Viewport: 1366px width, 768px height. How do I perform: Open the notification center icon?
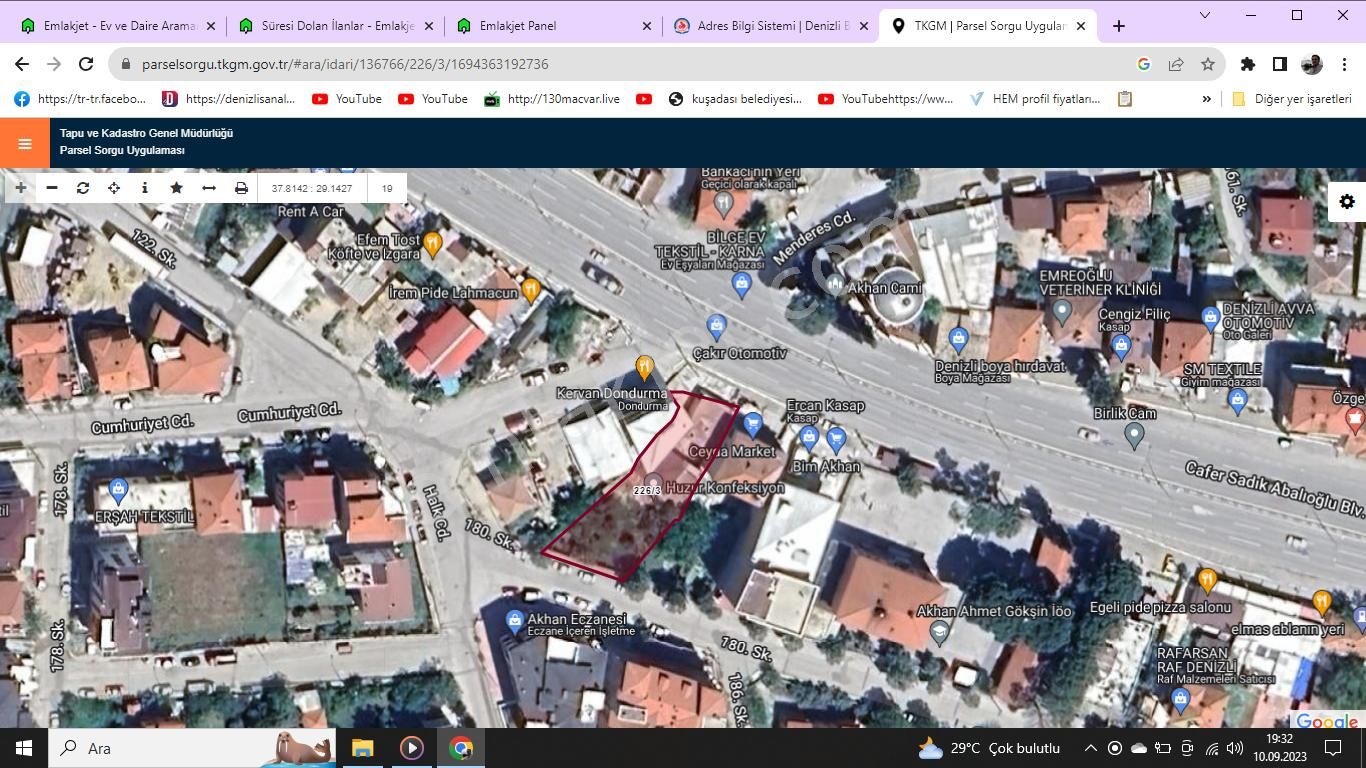coord(1333,748)
